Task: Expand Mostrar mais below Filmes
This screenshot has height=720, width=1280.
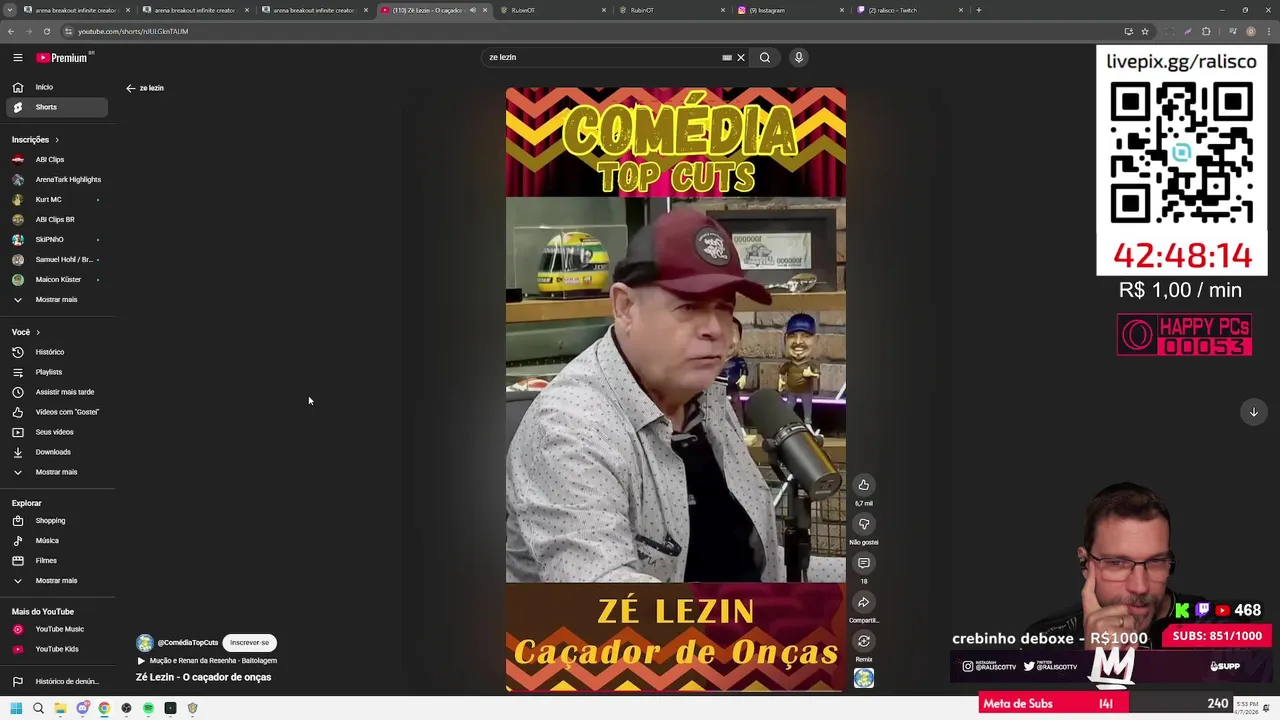Action: pos(55,581)
